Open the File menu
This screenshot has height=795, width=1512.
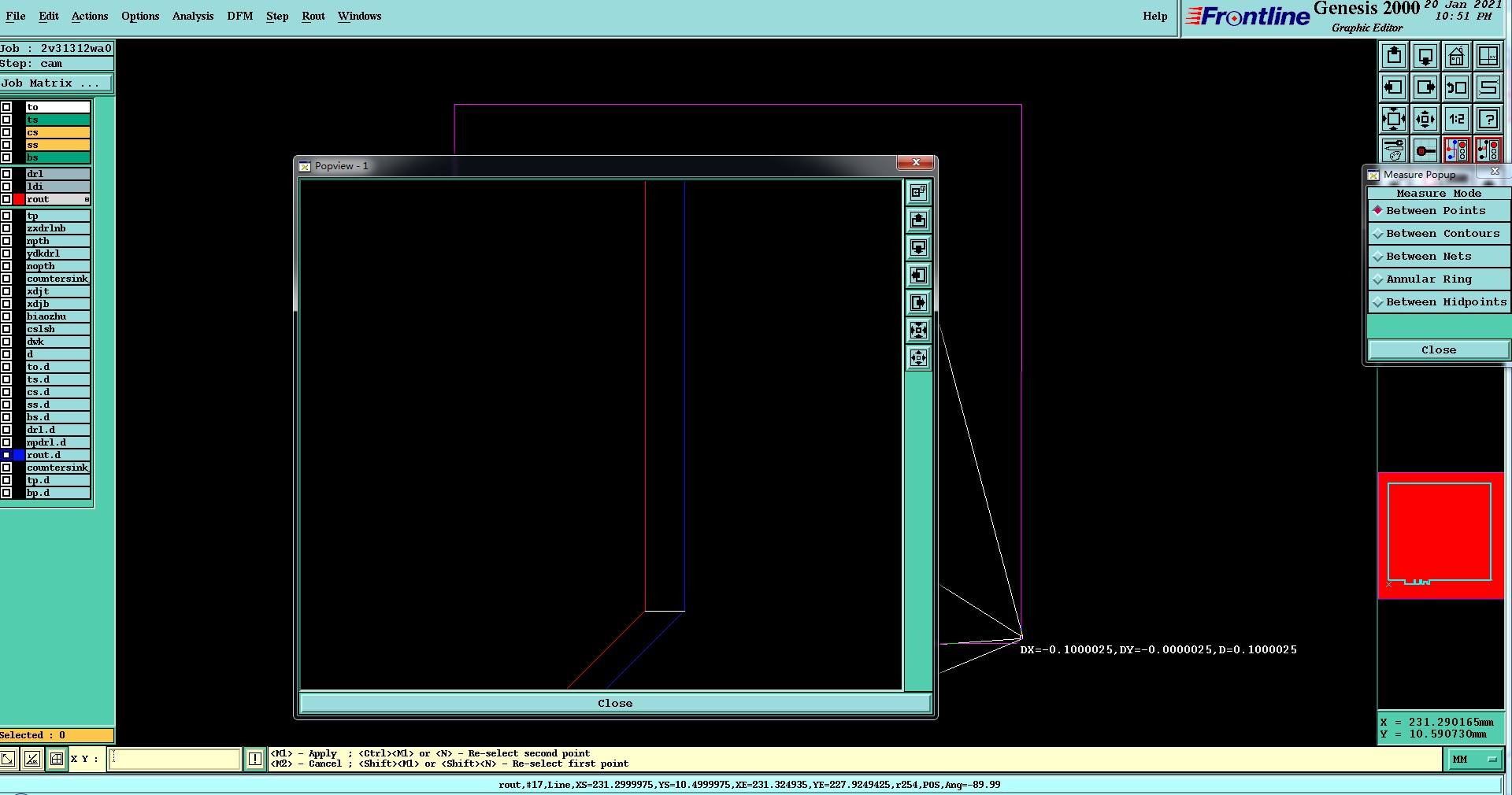(16, 16)
